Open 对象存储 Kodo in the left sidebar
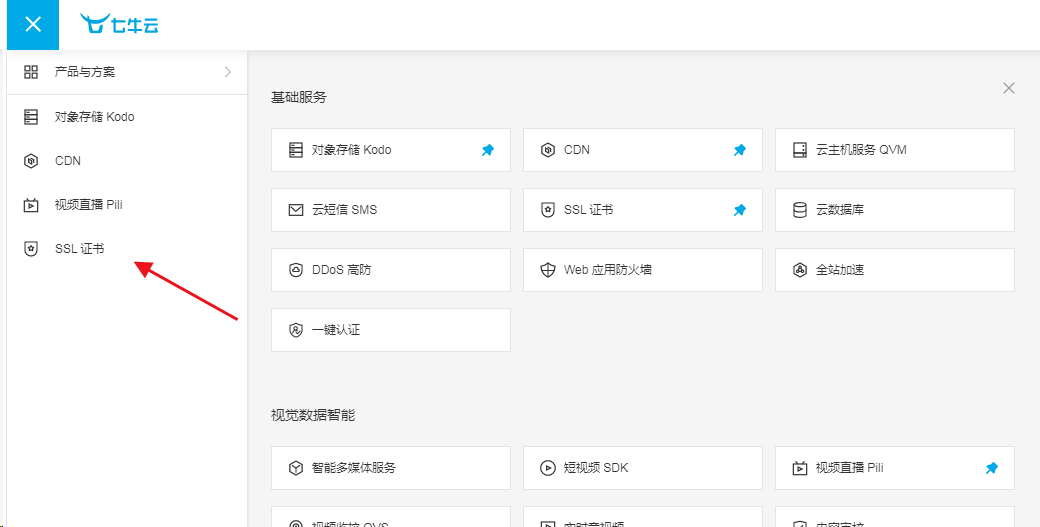Screen dimensions: 1040x527 coord(127,117)
